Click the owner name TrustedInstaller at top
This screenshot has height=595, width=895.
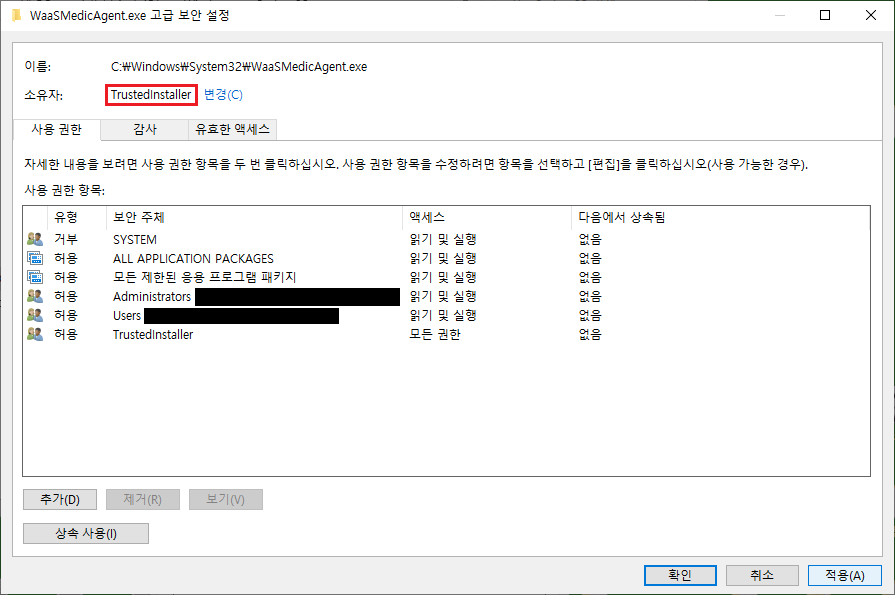[151, 95]
